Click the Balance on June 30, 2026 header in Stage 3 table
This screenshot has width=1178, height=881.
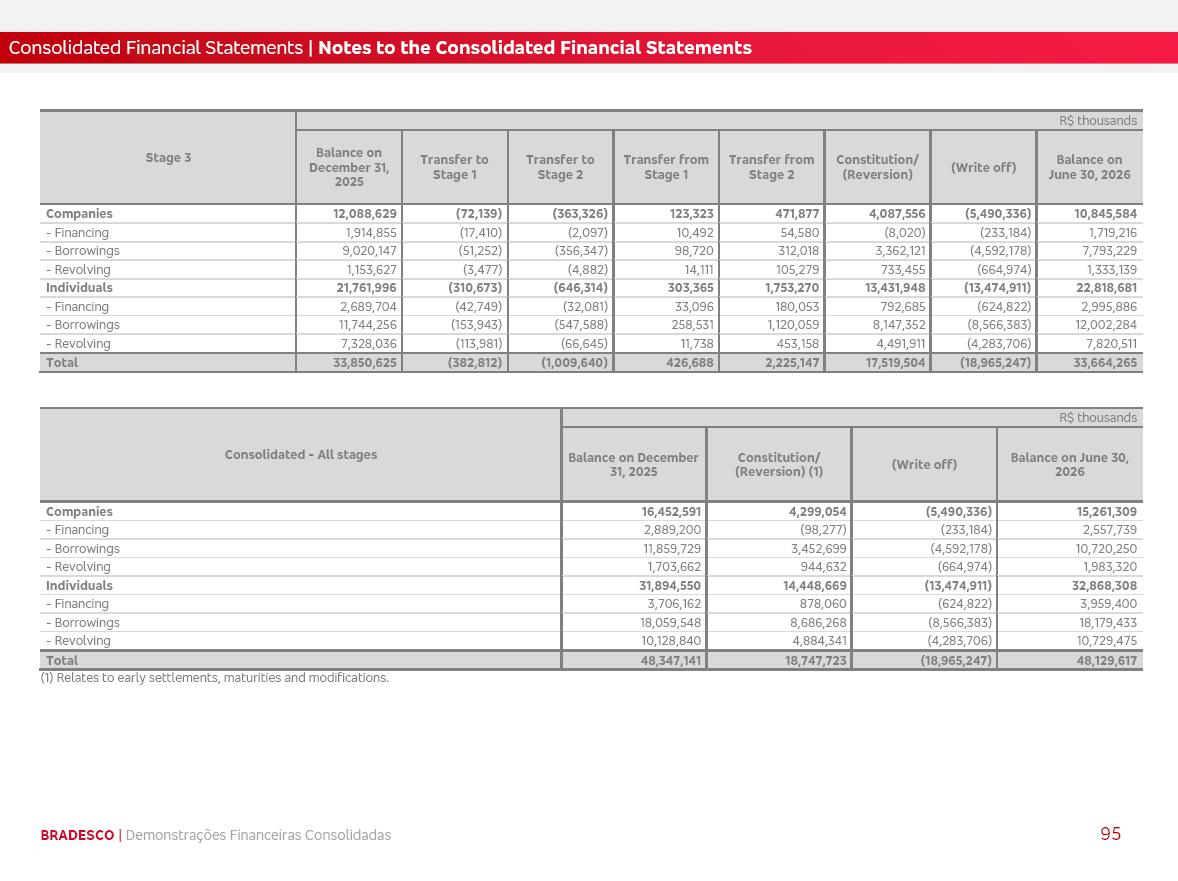click(1089, 167)
